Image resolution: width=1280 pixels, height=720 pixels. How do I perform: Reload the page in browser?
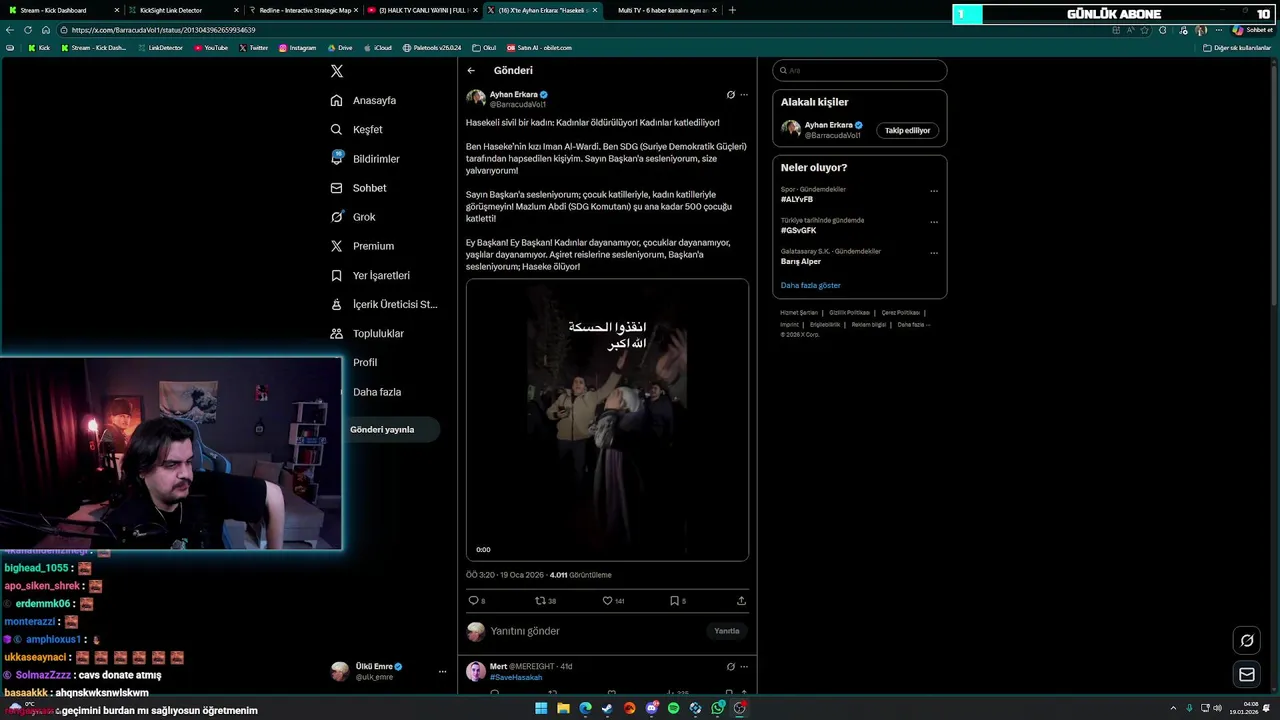point(28,30)
